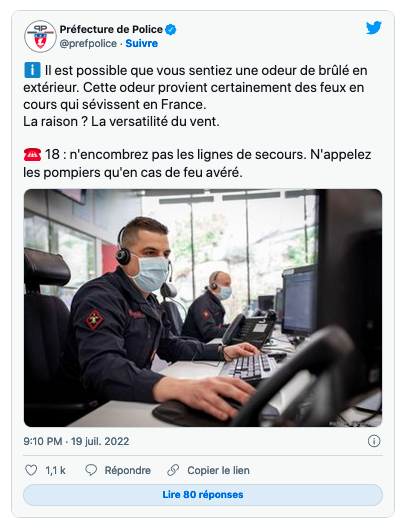This screenshot has height=531, width=412.
Task: Open the firefighter call center photo
Action: 203,308
